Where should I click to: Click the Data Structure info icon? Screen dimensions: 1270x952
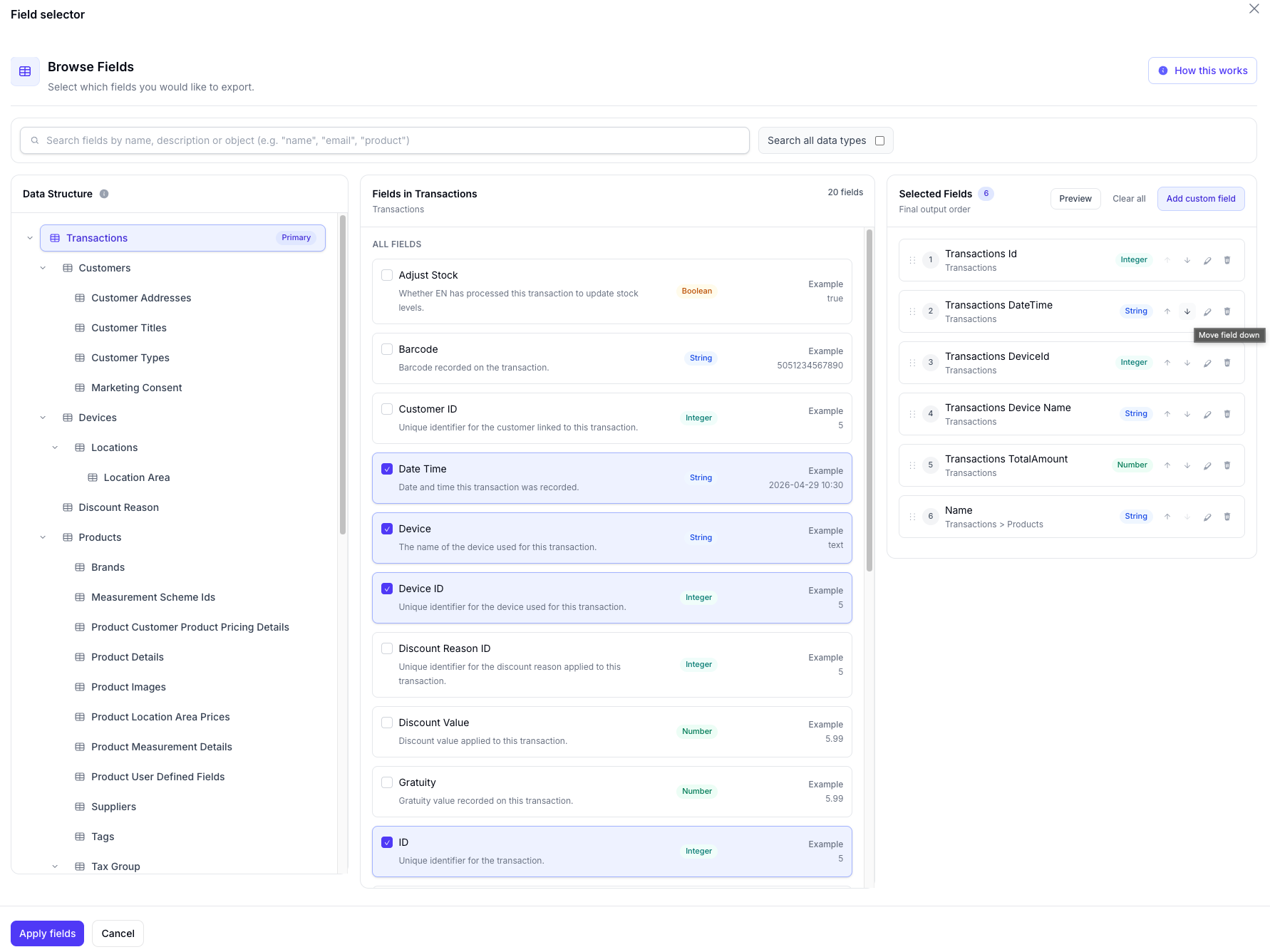(104, 194)
